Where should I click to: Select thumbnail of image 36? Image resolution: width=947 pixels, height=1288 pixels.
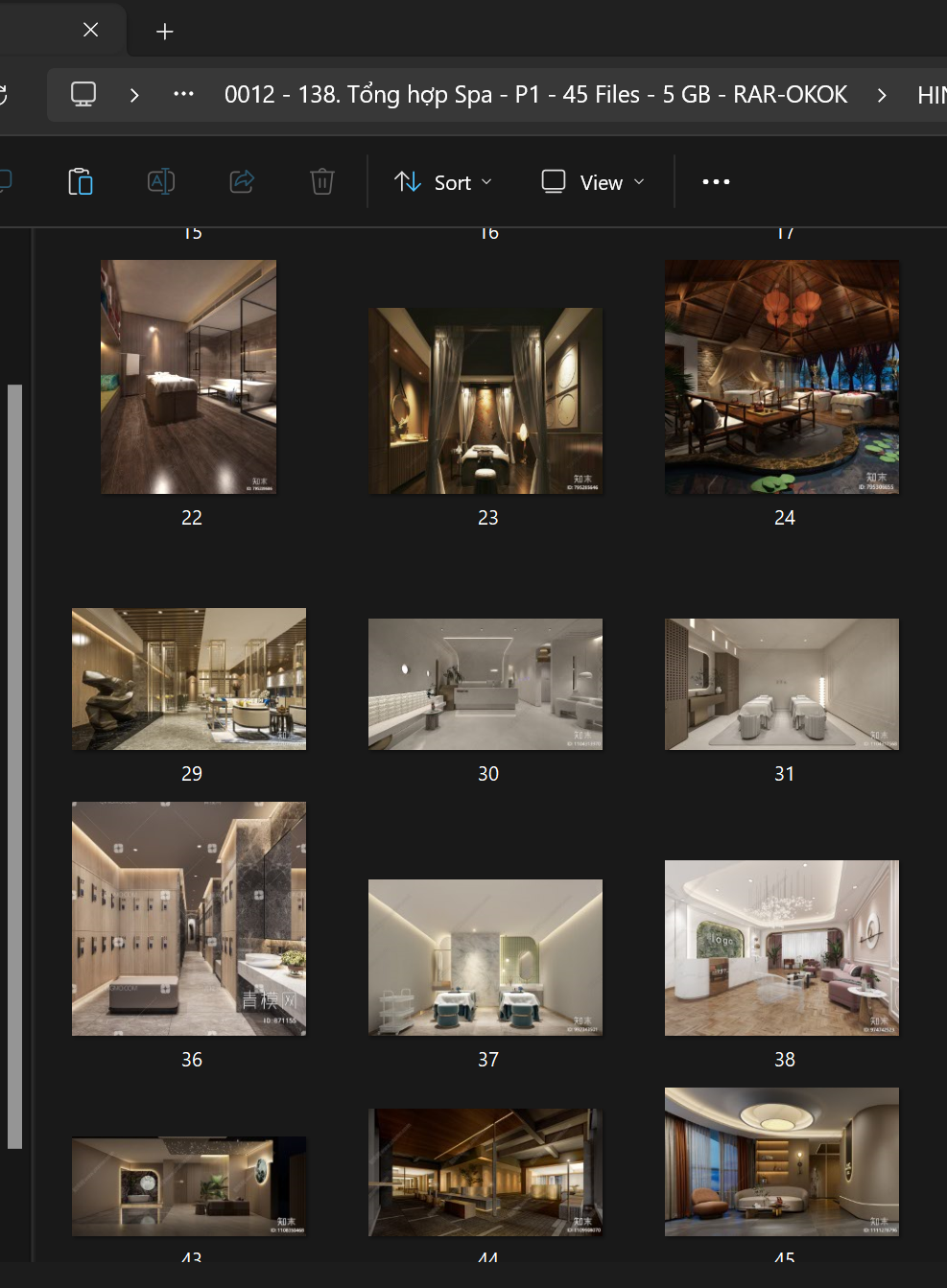click(x=189, y=919)
